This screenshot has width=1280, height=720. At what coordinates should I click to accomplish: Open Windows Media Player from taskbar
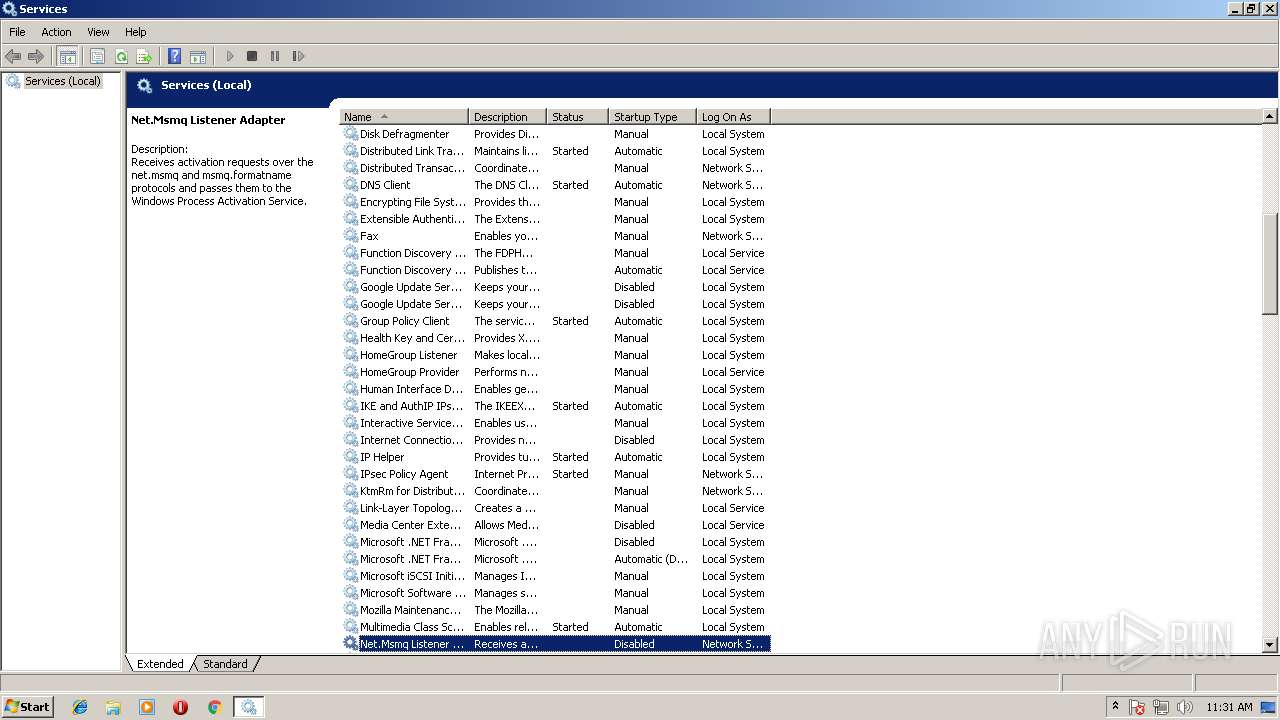pyautogui.click(x=147, y=707)
